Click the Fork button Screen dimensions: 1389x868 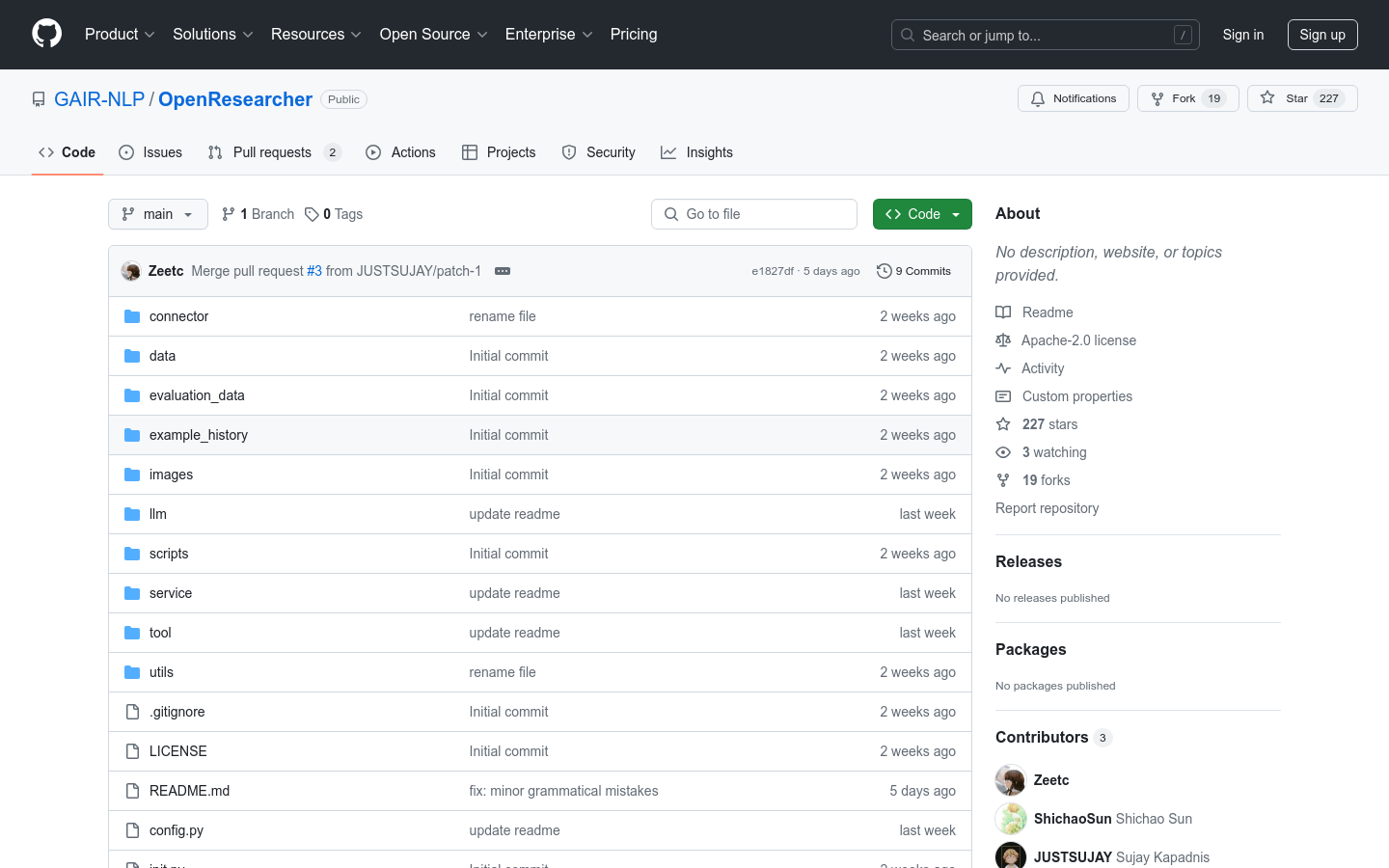1187,98
